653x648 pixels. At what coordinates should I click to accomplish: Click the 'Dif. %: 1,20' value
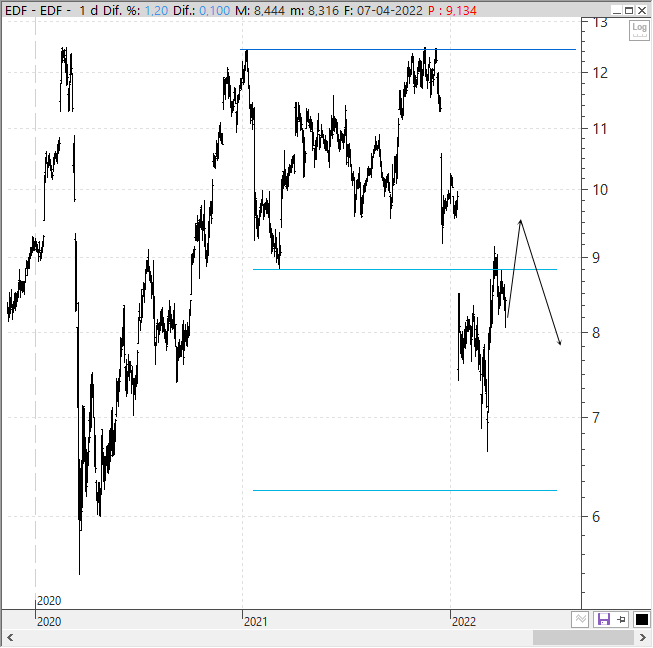[x=136, y=10]
